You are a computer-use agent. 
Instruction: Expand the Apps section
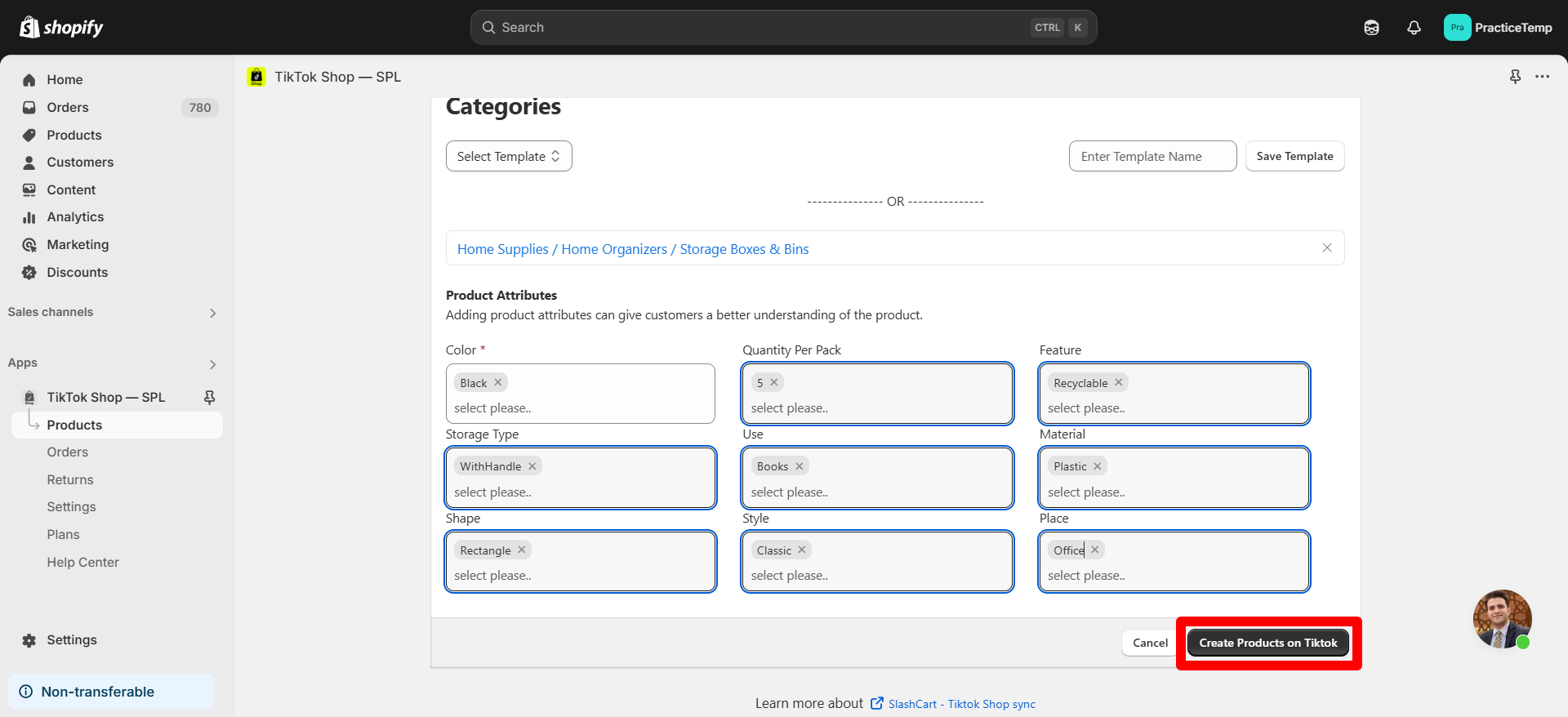212,364
